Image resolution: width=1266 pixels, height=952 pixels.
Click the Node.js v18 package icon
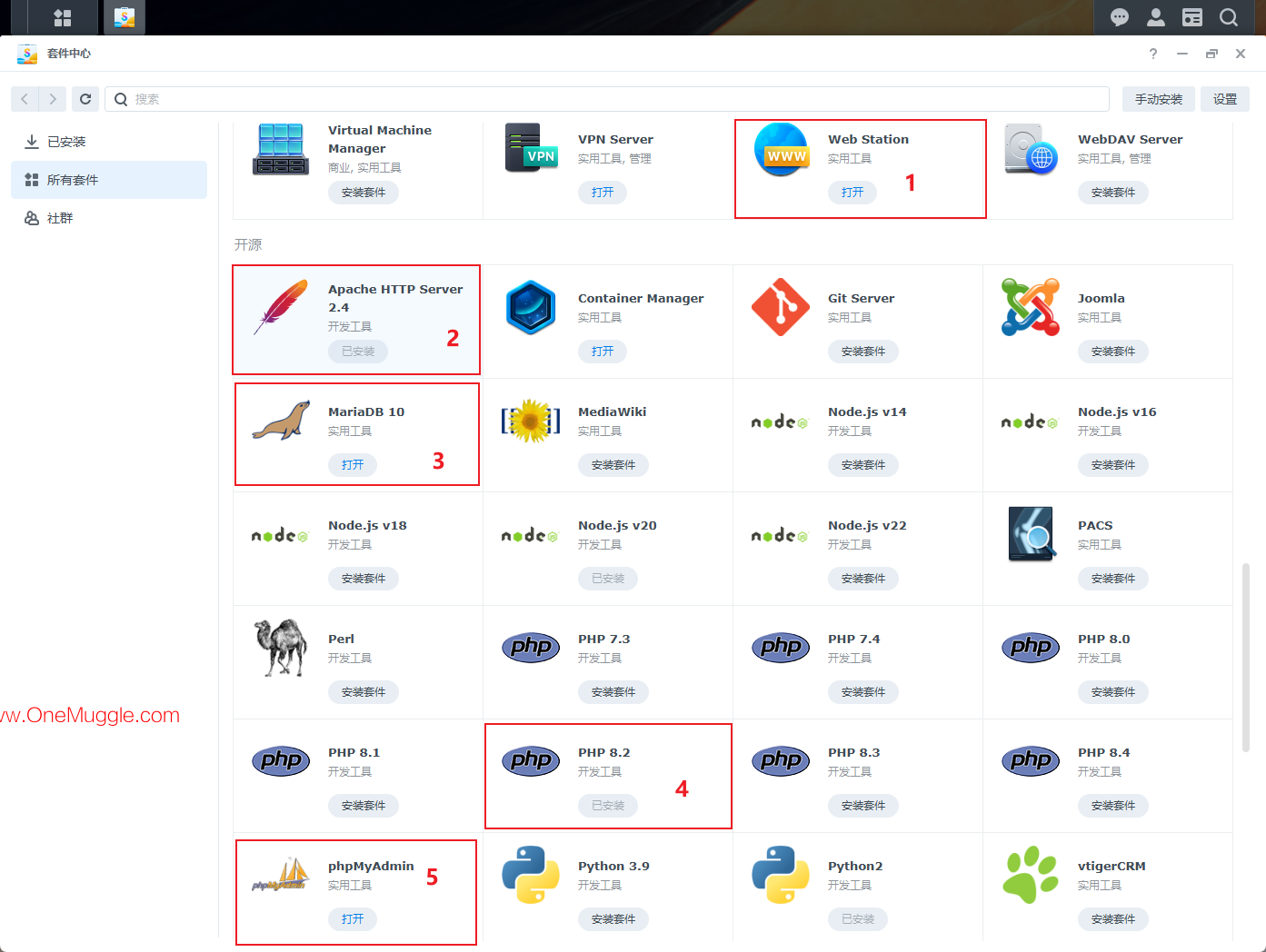(280, 535)
